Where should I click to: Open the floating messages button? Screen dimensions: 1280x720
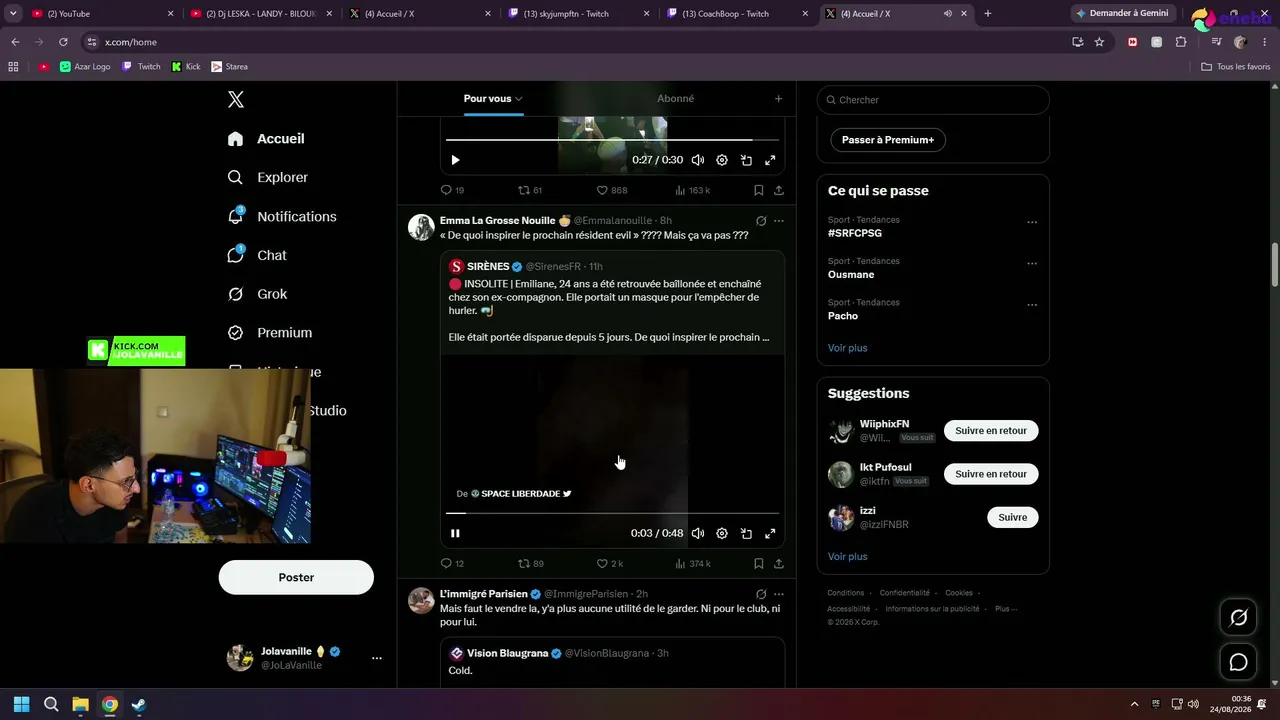coord(1238,662)
